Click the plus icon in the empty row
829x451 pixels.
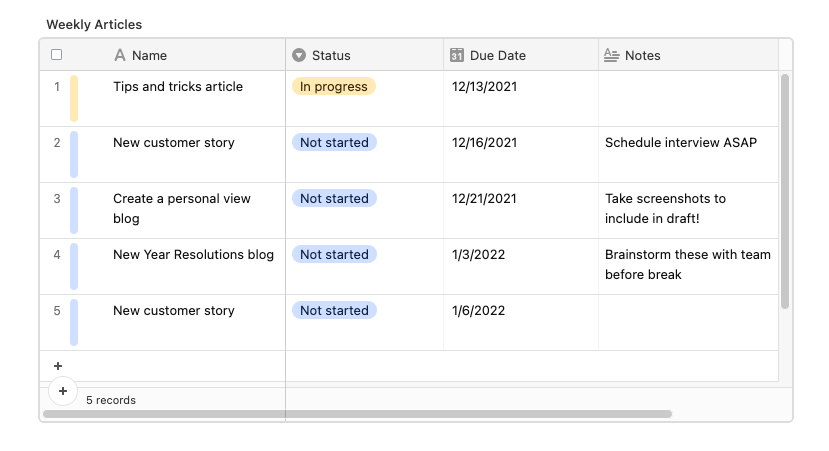pos(58,366)
